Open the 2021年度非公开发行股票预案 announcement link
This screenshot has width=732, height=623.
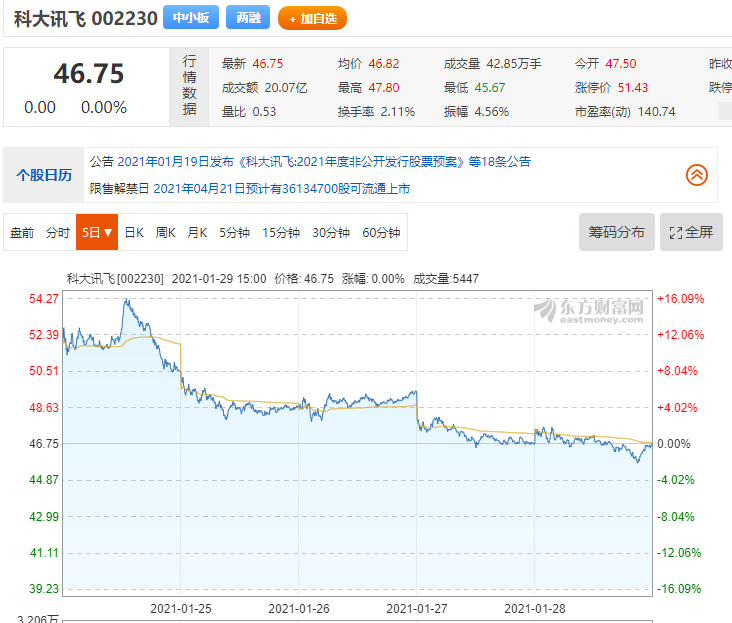point(324,161)
